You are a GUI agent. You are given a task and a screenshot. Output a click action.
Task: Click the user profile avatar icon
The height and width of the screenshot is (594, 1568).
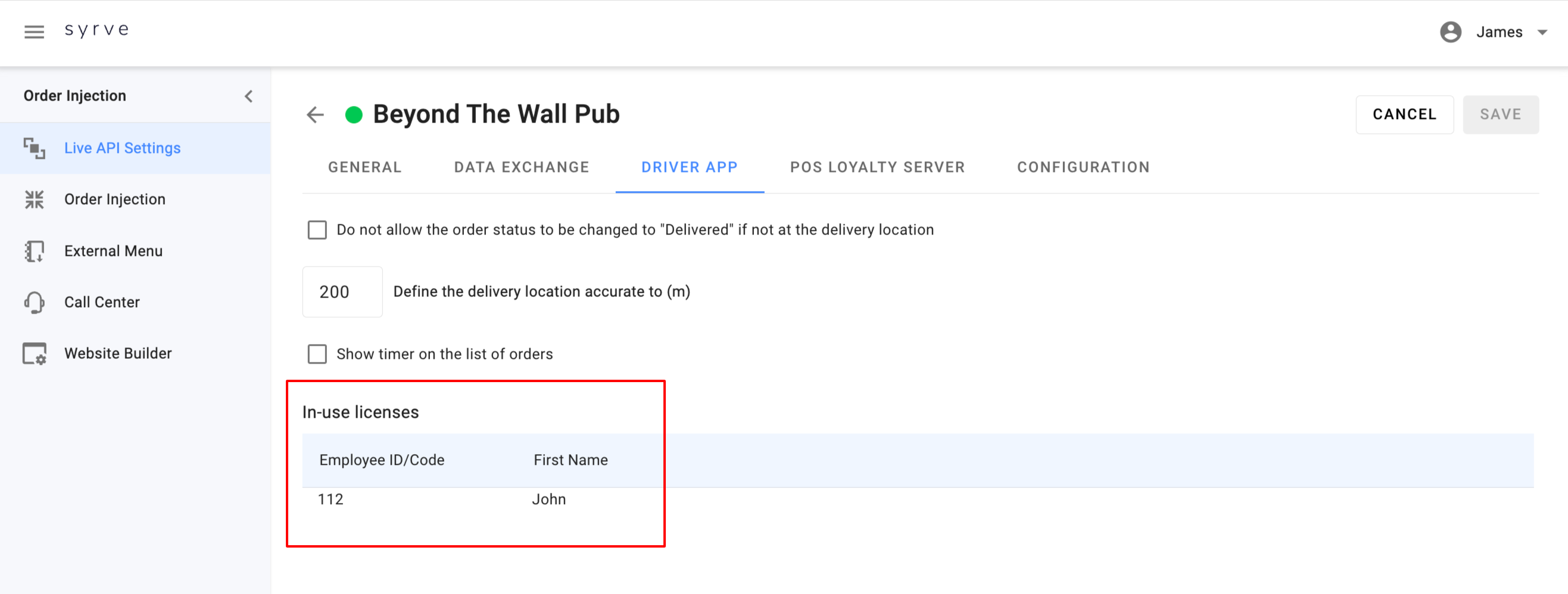click(1451, 32)
